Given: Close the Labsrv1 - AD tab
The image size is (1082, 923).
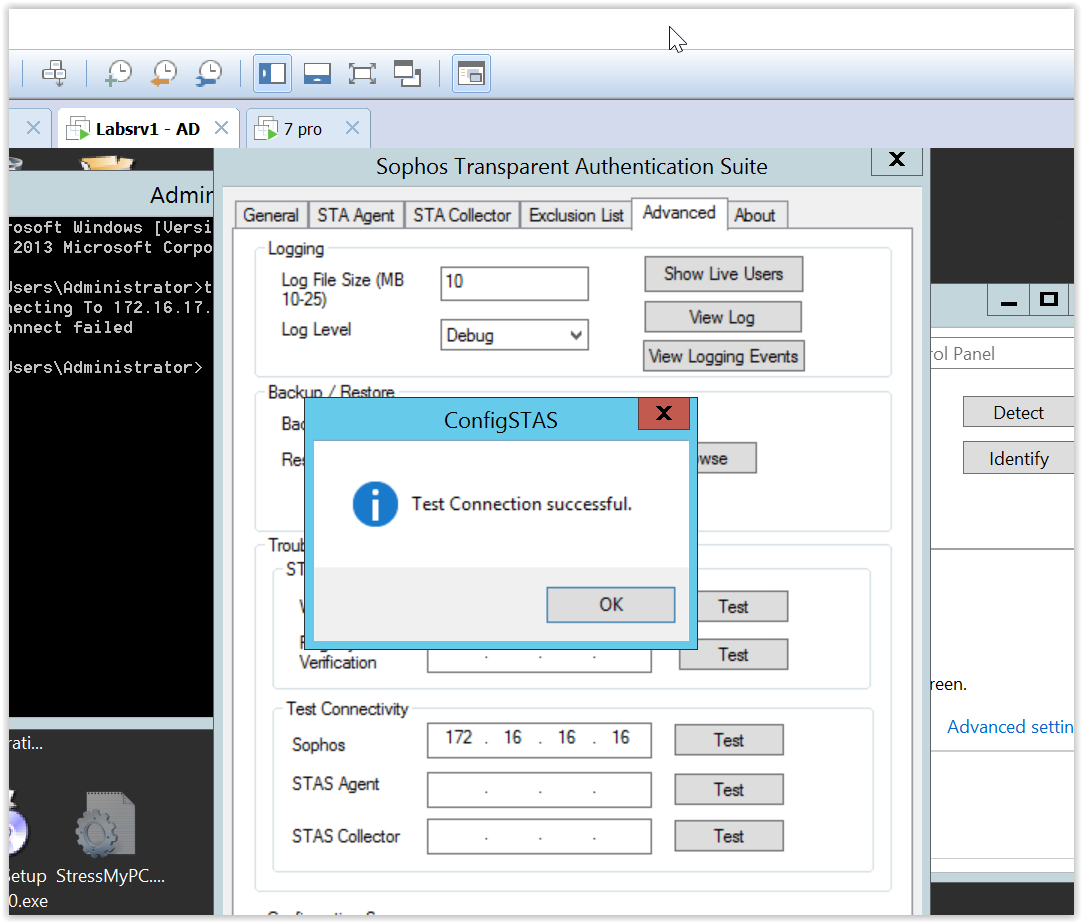Looking at the screenshot, I should point(222,128).
